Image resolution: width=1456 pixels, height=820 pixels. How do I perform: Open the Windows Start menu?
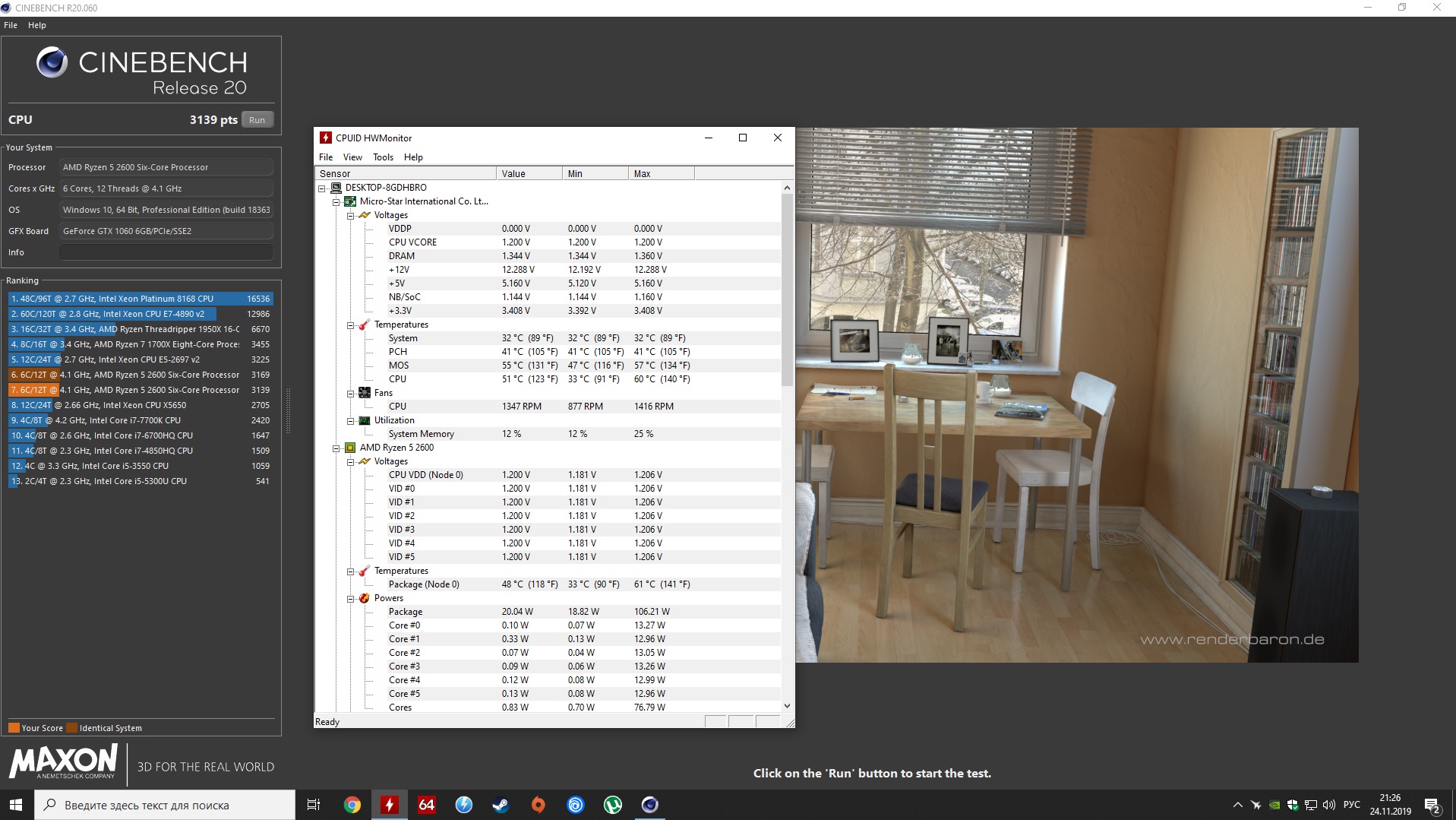click(x=17, y=805)
